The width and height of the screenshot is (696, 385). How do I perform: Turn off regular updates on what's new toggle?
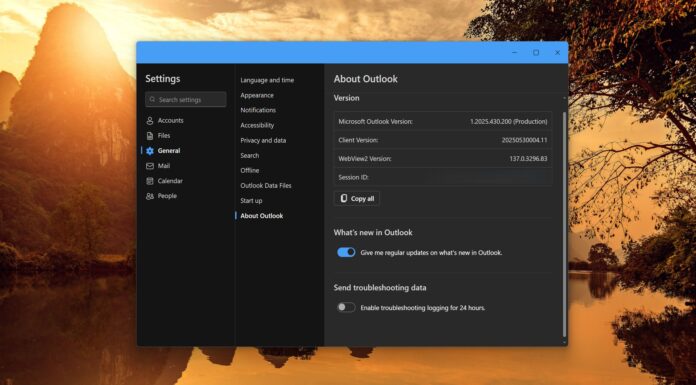tap(346, 252)
